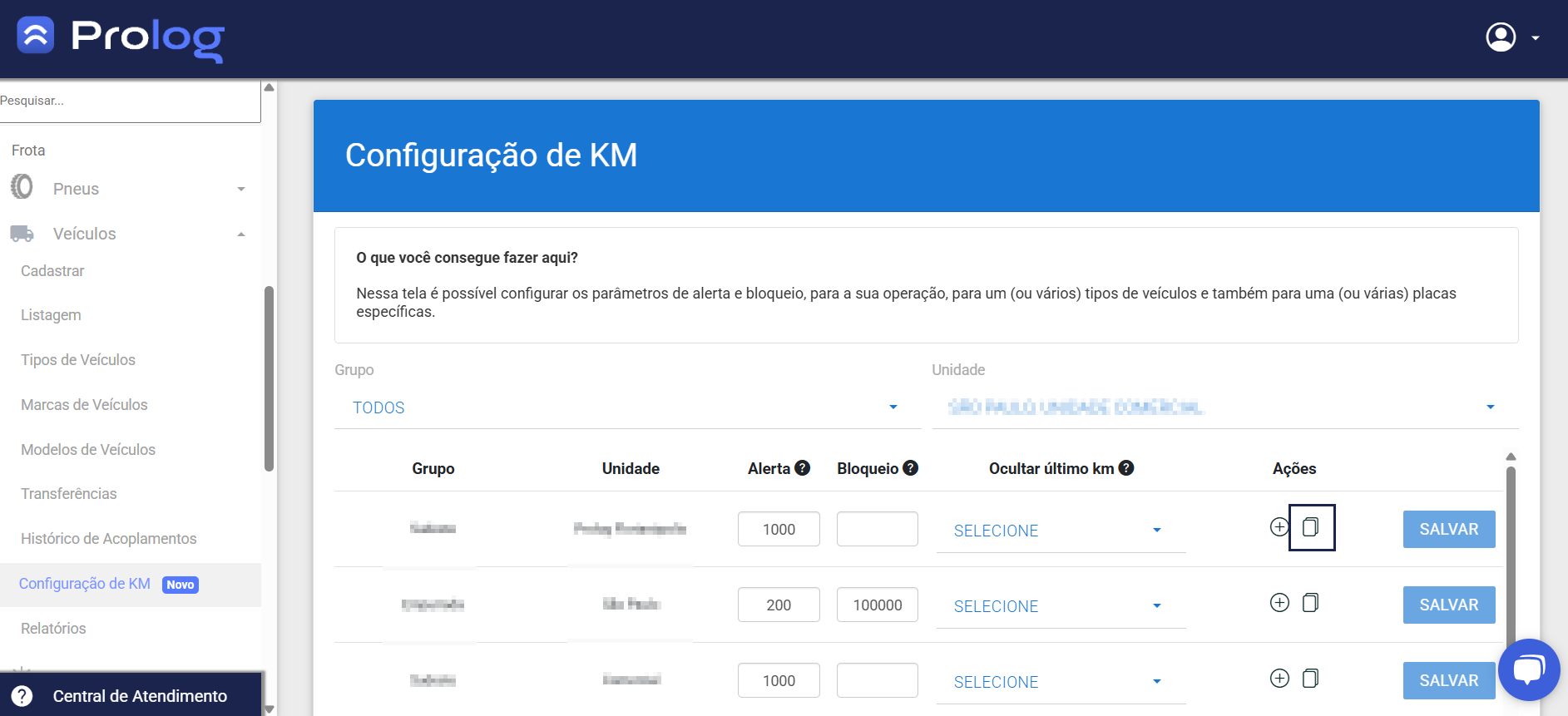This screenshot has height=716, width=1568.
Task: Open the Unidade filter dropdown
Action: 1224,407
